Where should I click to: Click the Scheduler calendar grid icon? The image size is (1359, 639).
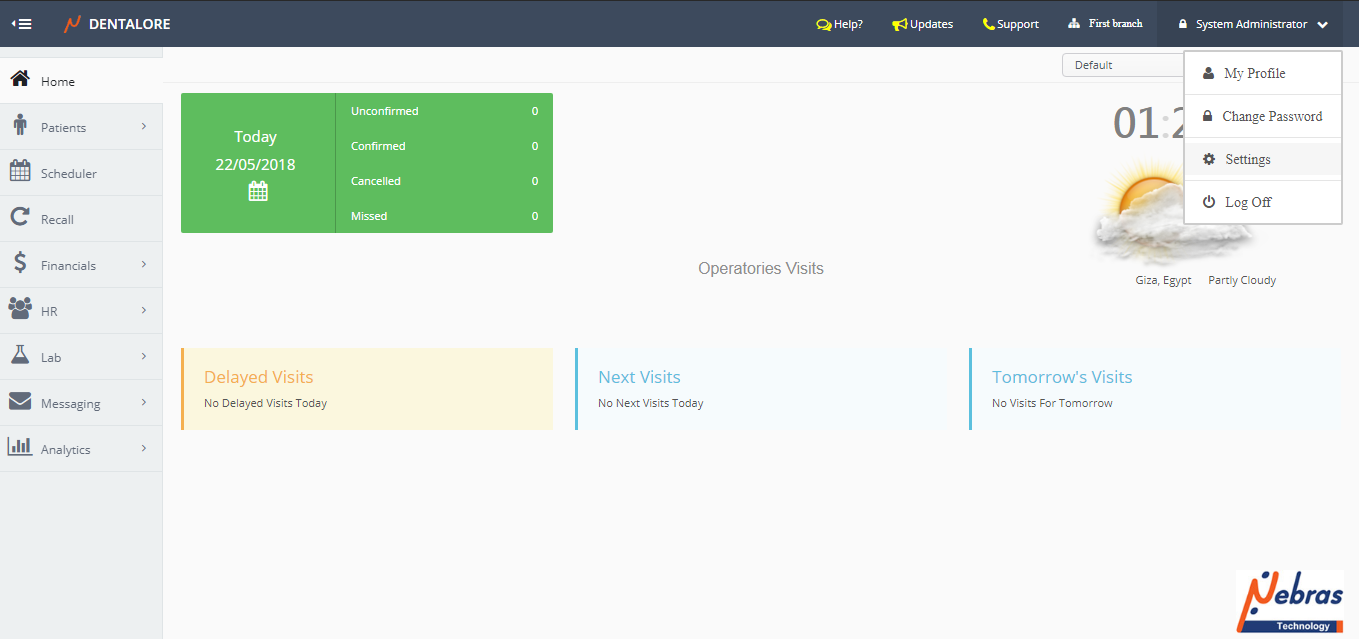pyautogui.click(x=20, y=171)
